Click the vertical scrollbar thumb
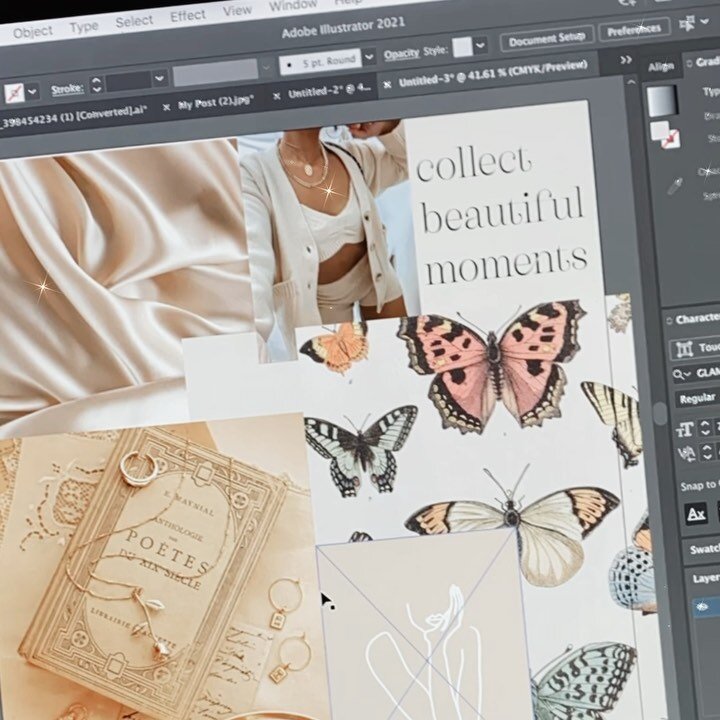The height and width of the screenshot is (720, 720). 659,414
